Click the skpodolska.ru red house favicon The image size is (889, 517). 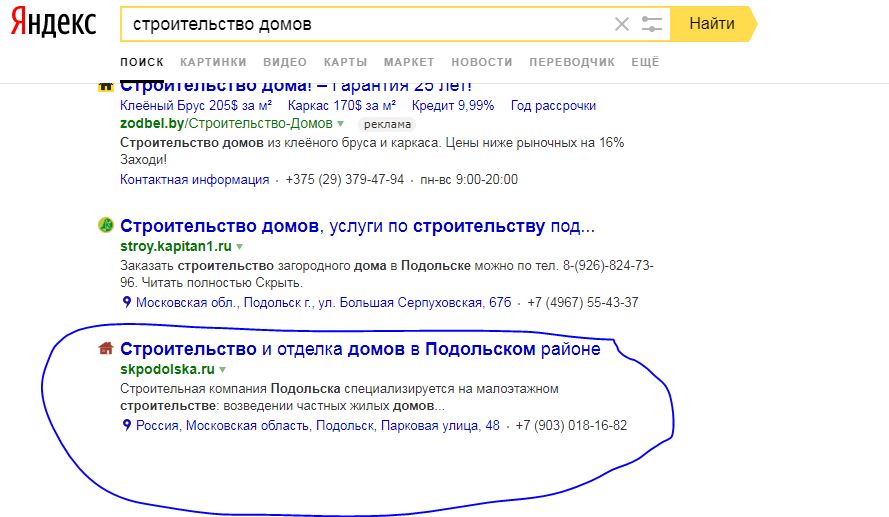(x=105, y=348)
